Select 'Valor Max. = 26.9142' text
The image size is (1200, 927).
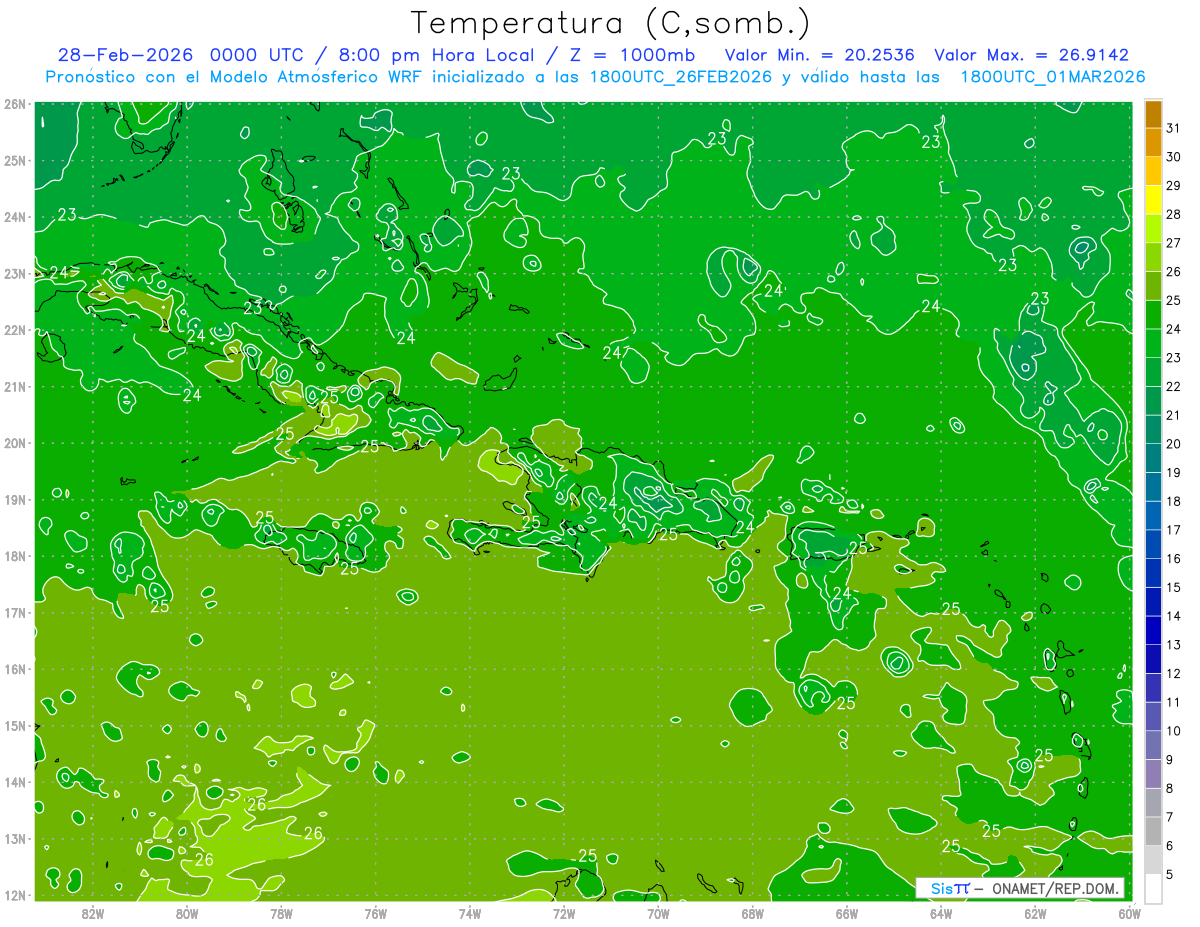pyautogui.click(x=1031, y=56)
